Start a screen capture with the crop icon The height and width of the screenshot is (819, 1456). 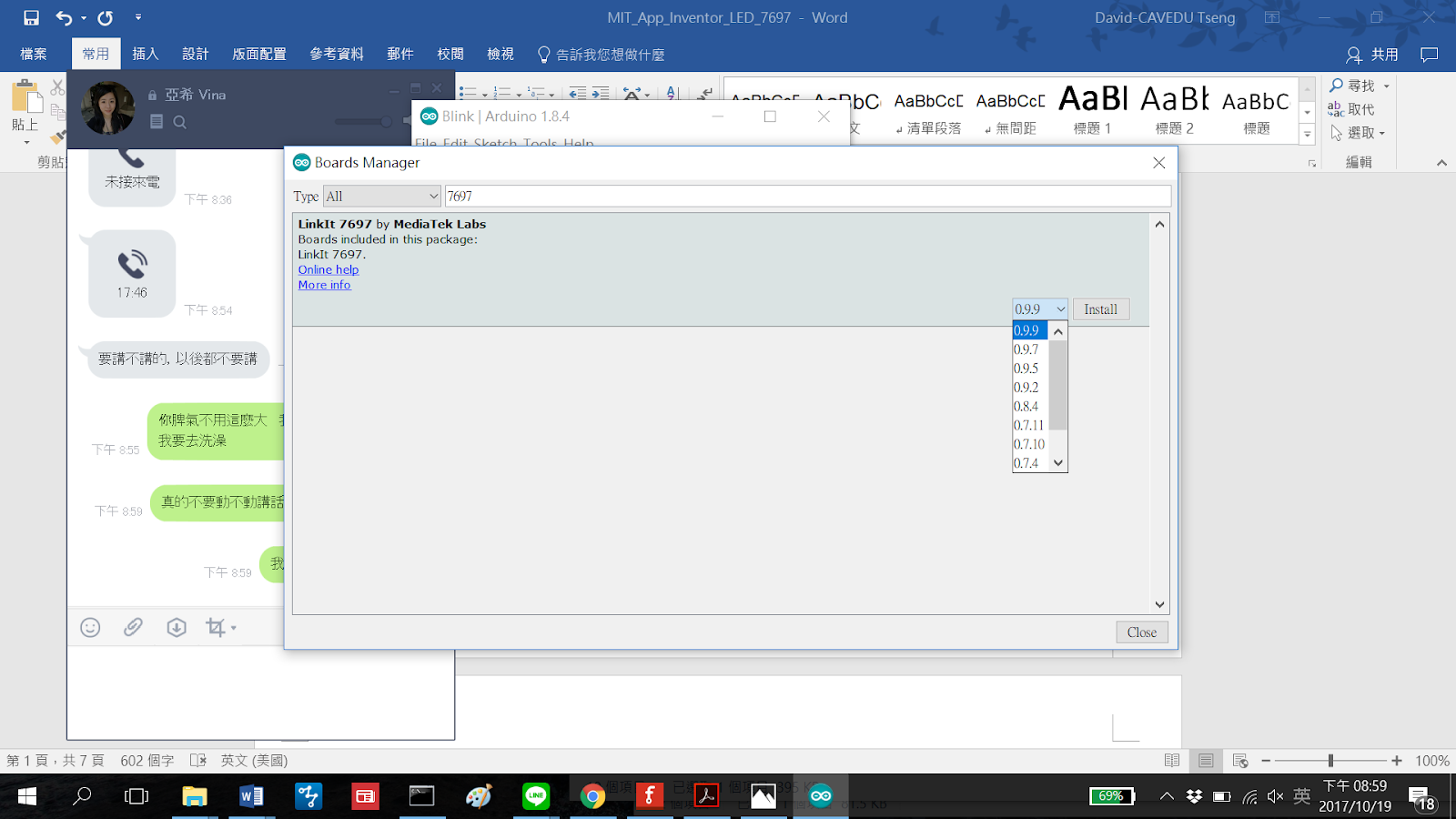coord(216,627)
